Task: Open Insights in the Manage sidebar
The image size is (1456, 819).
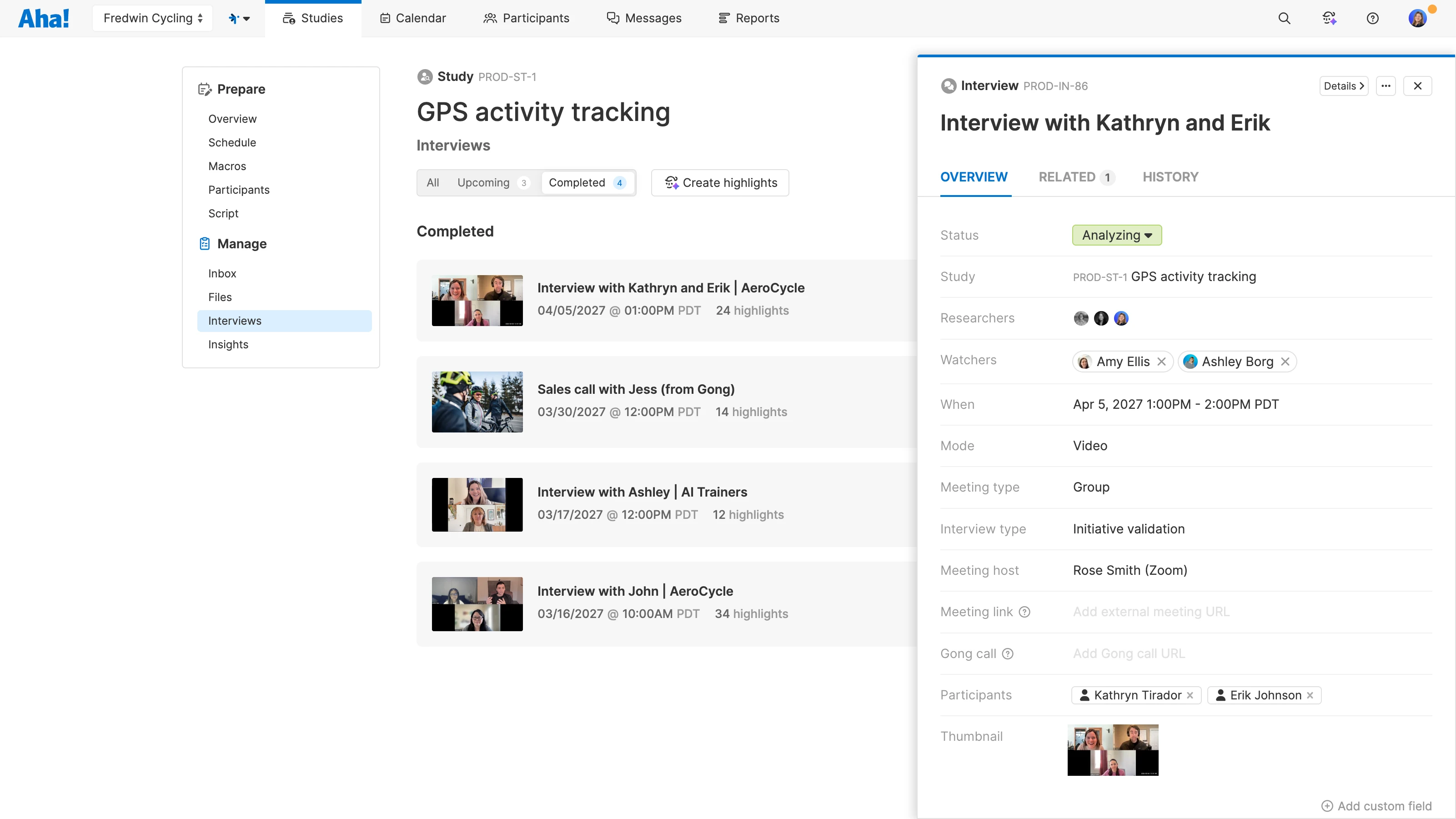Action: tap(228, 344)
